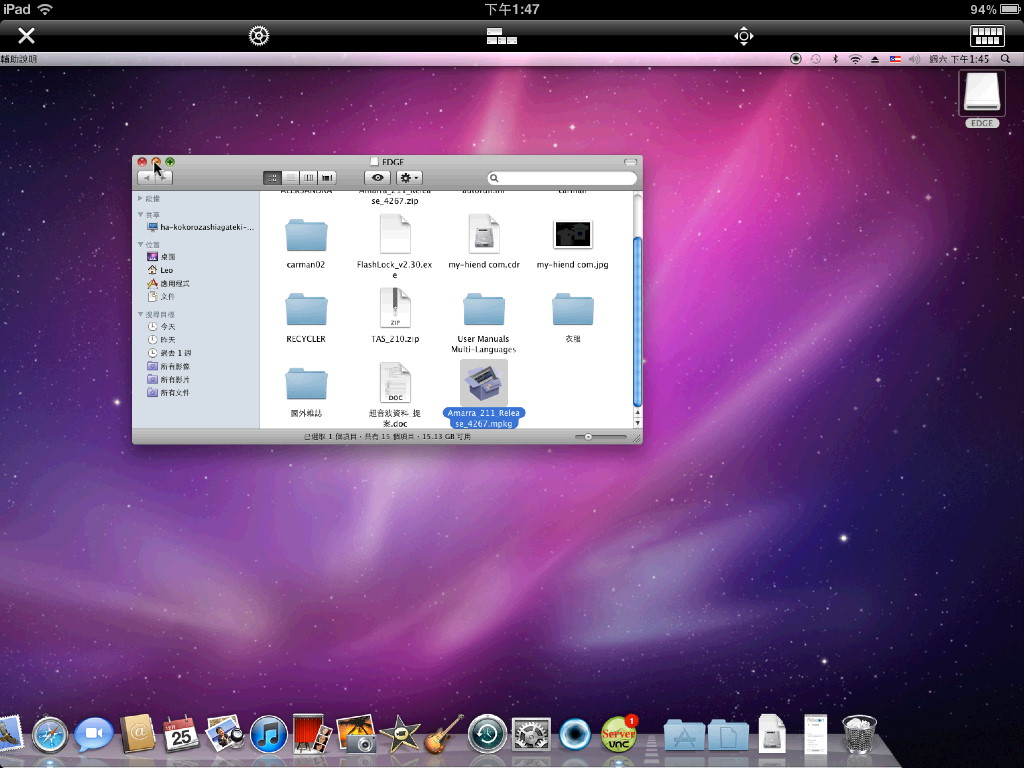Click the Quick Look eye button

pos(377,178)
